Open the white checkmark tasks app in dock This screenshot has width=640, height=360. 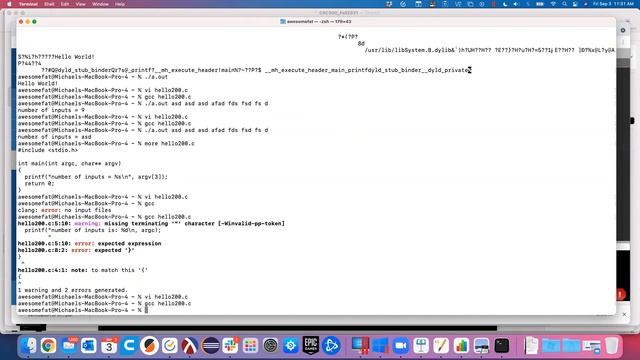[169, 346]
